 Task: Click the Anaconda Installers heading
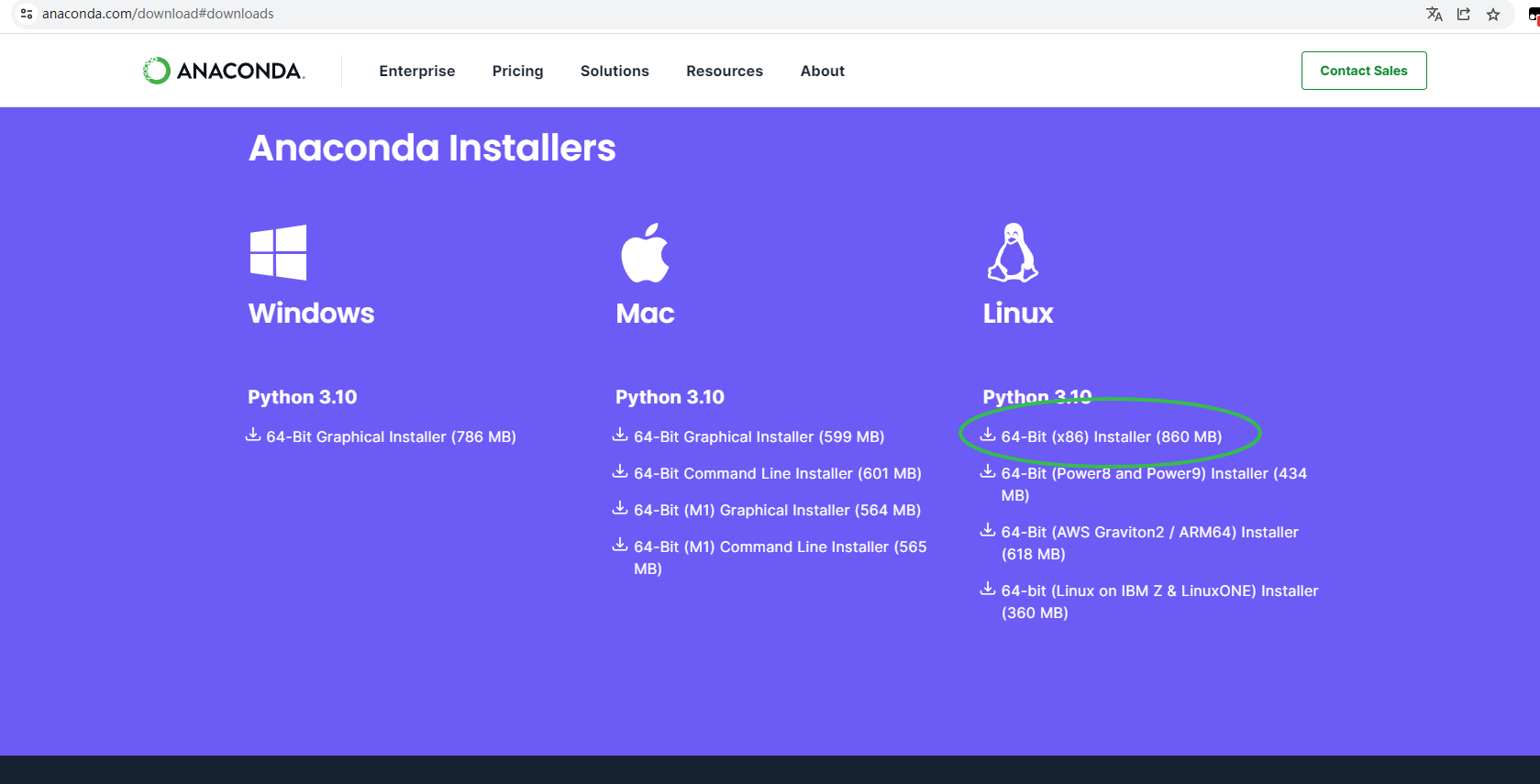coord(432,148)
